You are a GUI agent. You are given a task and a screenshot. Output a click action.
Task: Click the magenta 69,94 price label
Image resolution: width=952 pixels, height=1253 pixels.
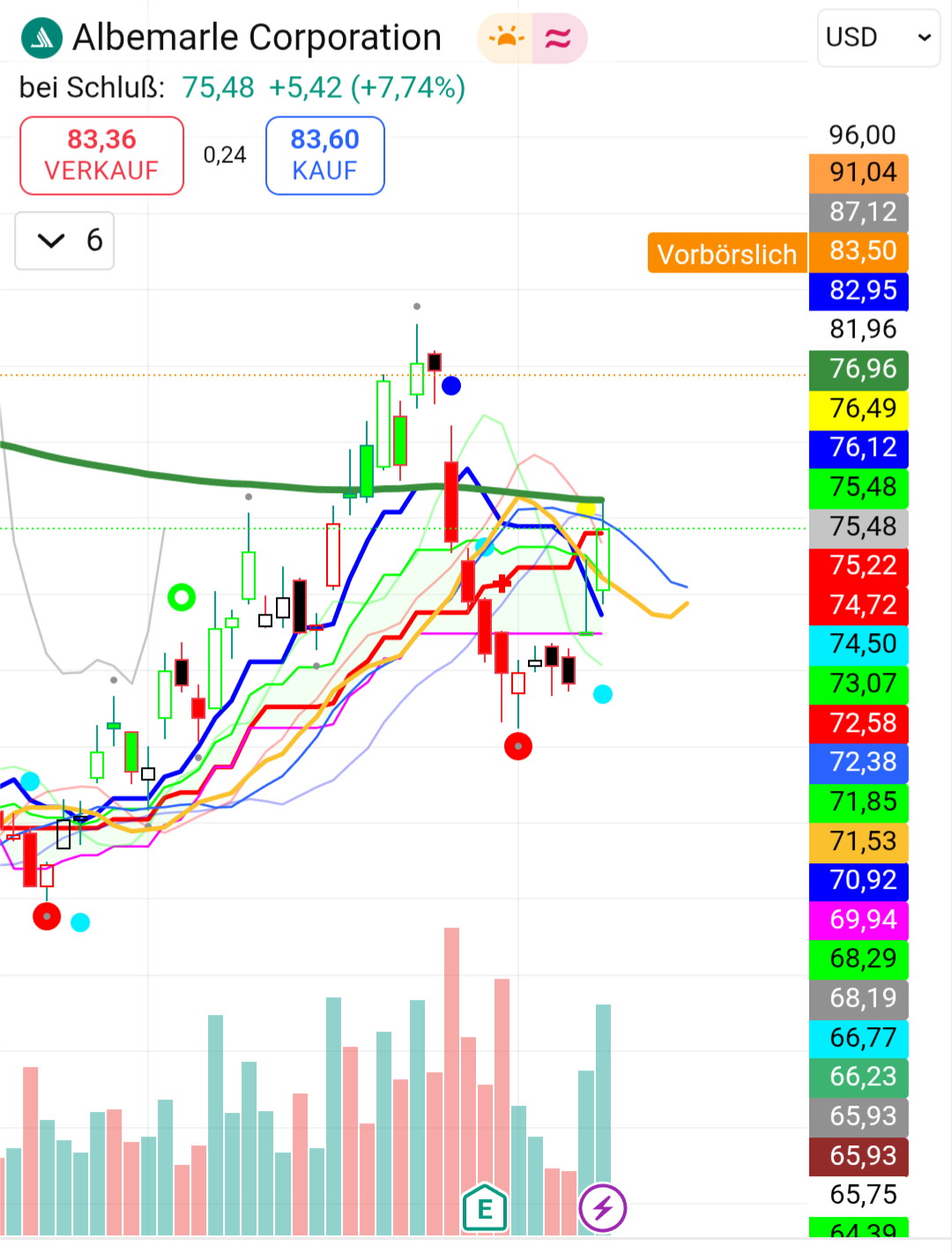coord(859,920)
